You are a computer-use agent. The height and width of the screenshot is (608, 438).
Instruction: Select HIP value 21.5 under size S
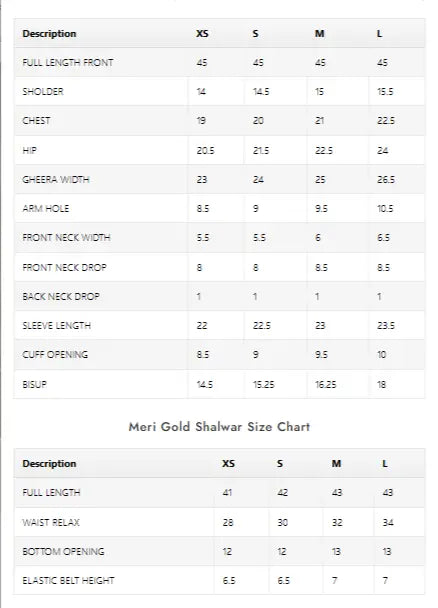point(261,150)
